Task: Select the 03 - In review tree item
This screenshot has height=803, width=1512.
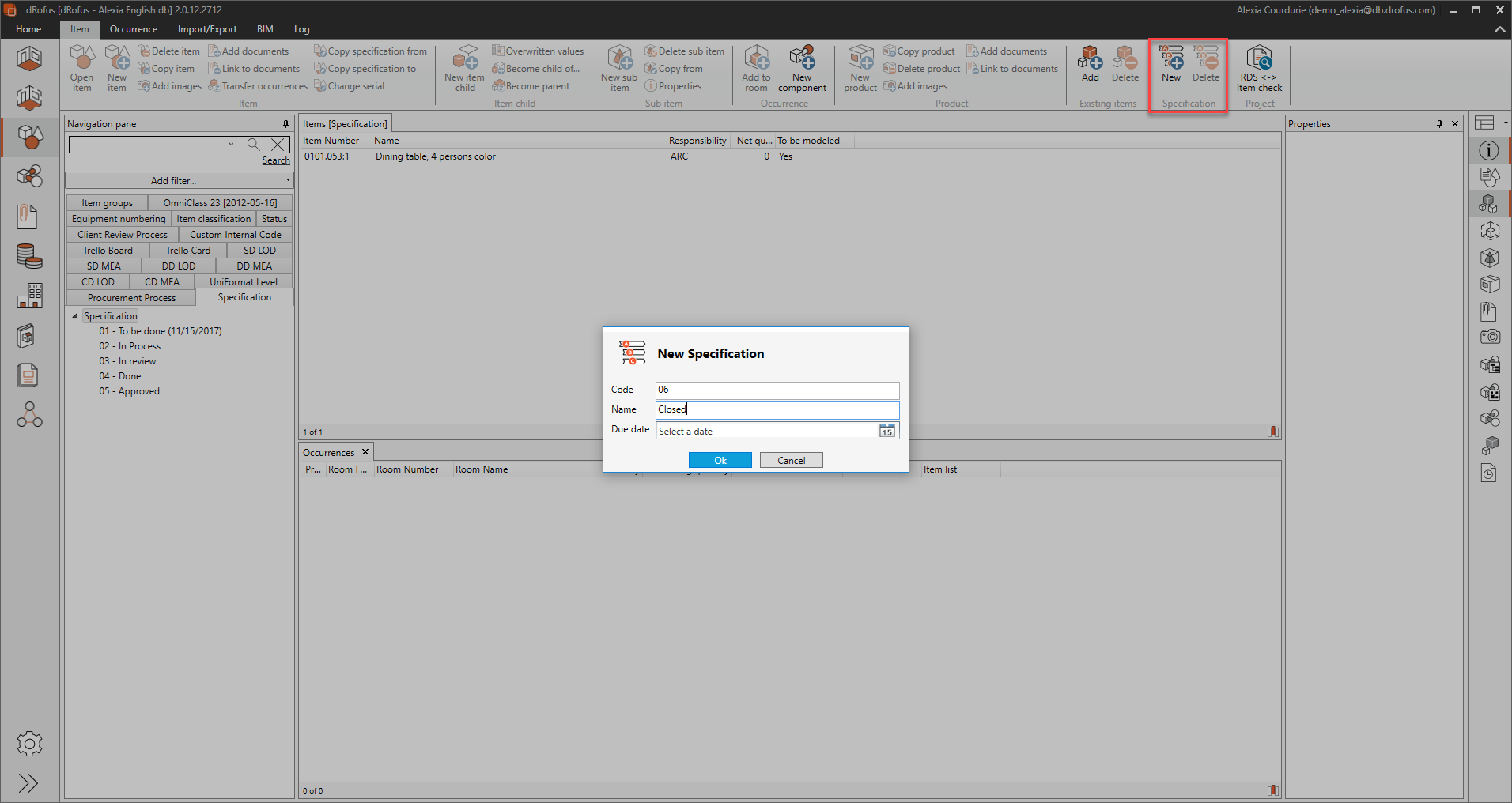Action: [x=127, y=361]
